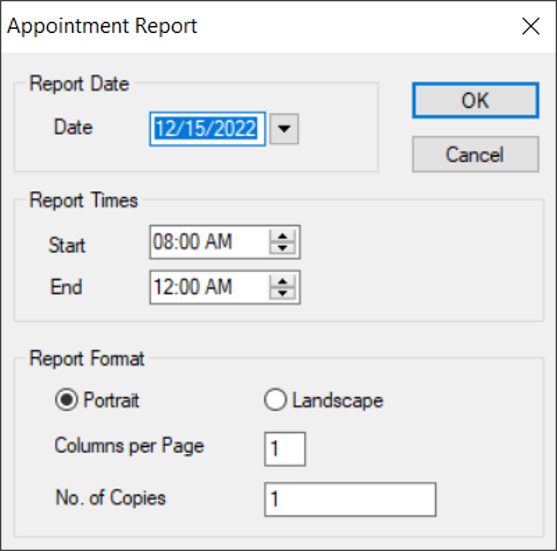
Task: Select the hour 12 in End time
Action: point(163,287)
